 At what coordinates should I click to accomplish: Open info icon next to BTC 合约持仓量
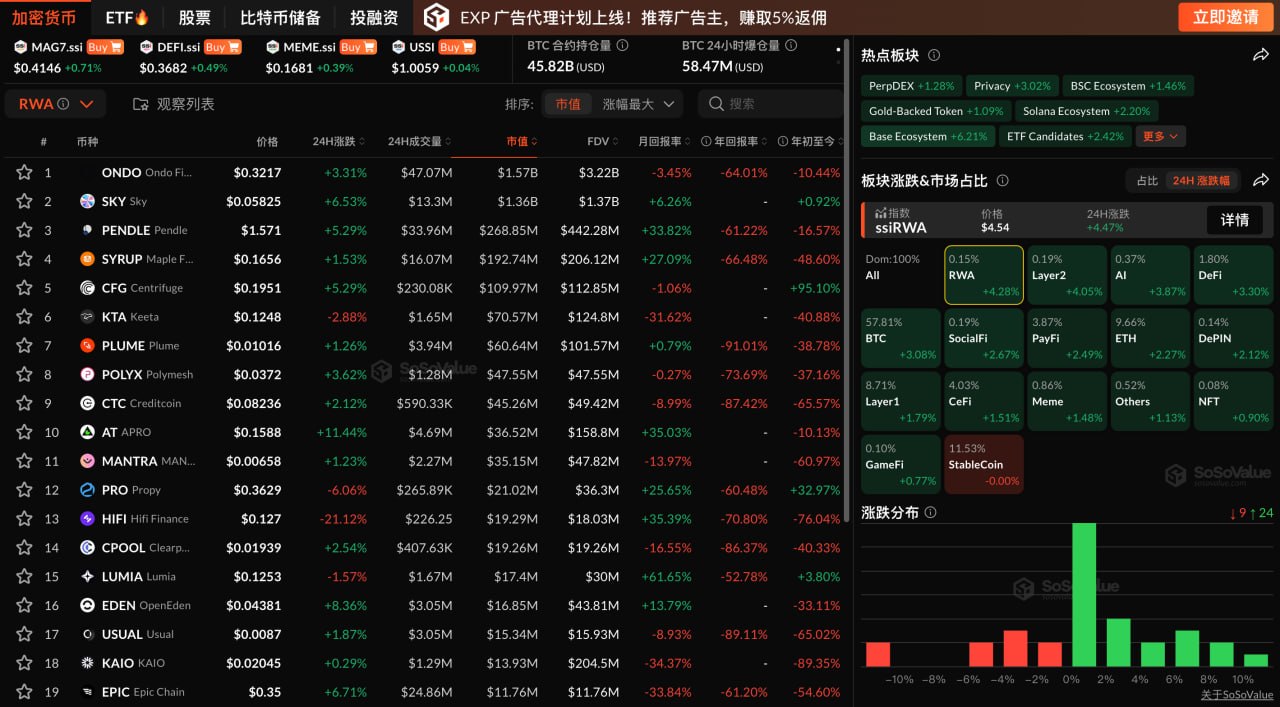(623, 45)
